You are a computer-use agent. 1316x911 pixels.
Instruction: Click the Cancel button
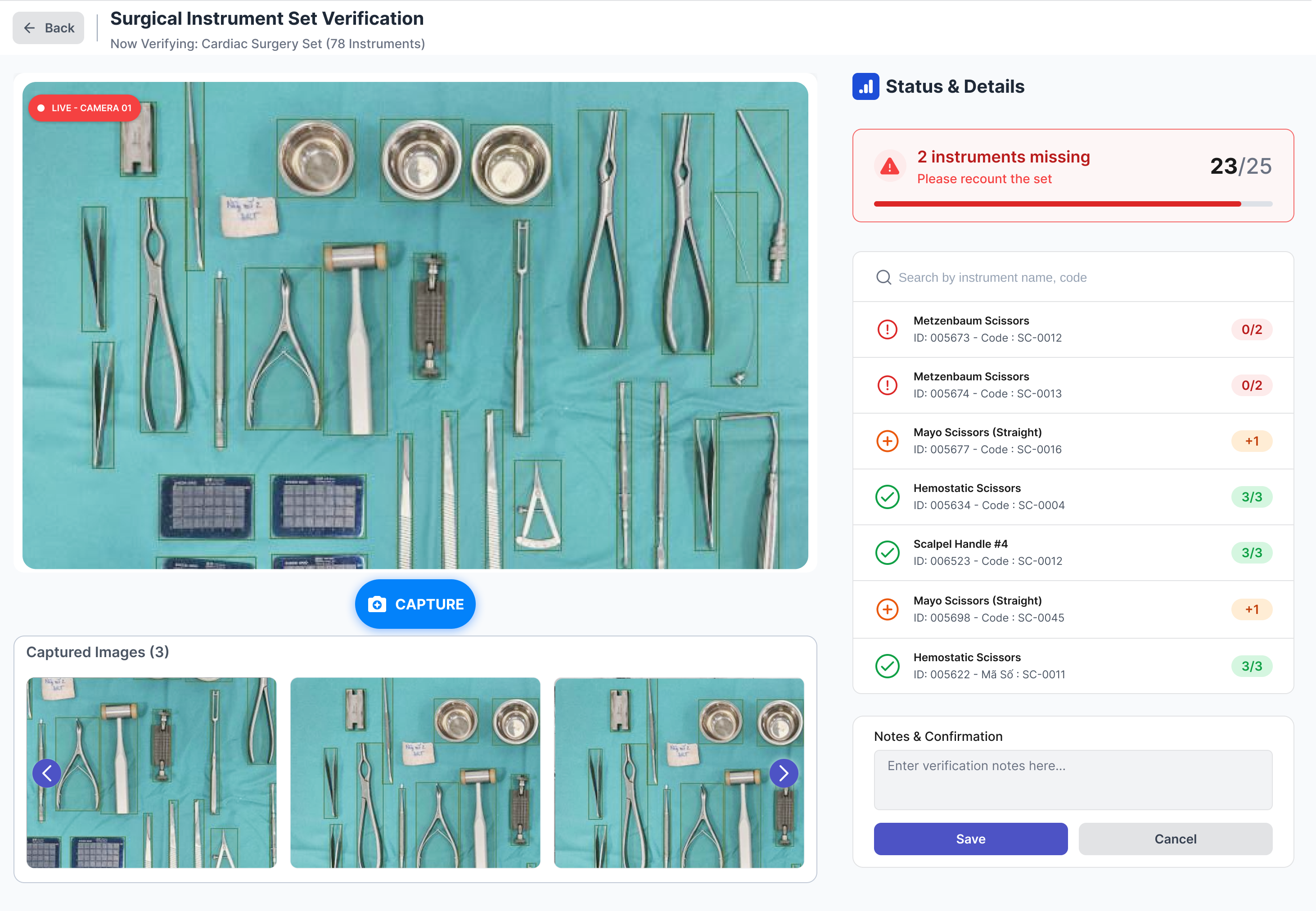[1176, 839]
